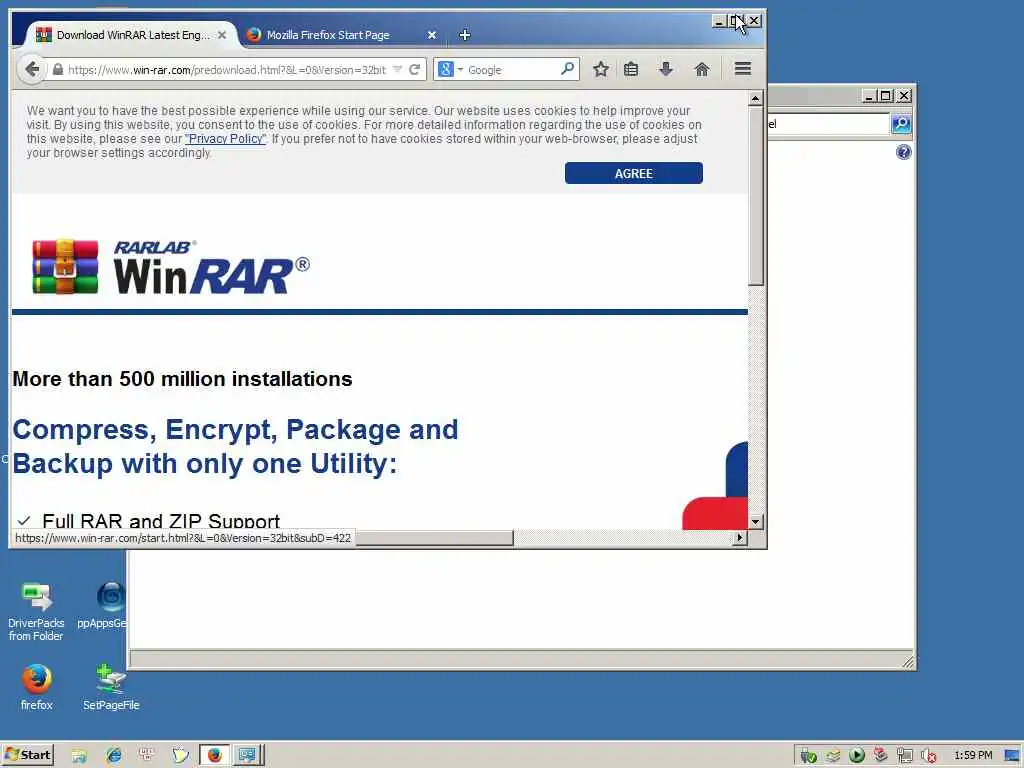Switch to the Download WinRAR Latest tab

[x=131, y=35]
